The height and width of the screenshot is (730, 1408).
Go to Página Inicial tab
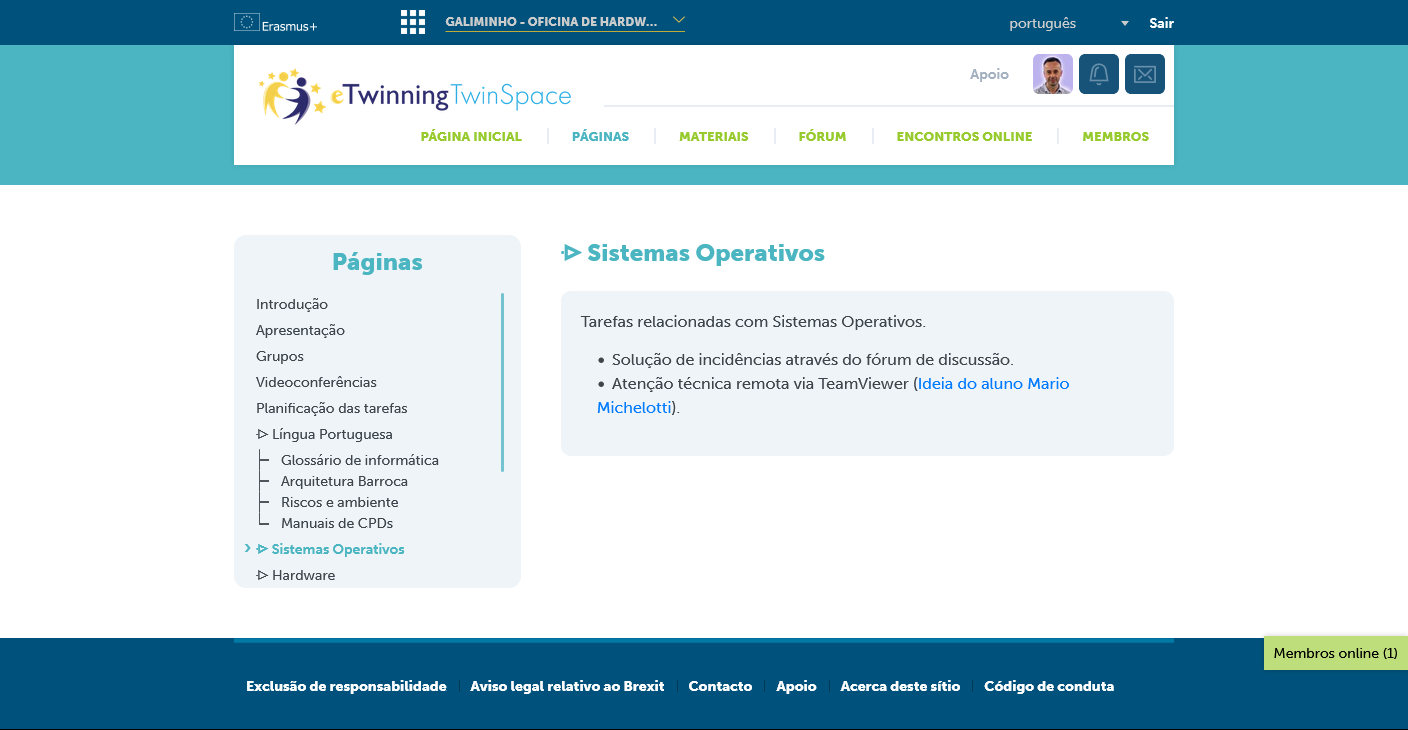471,137
